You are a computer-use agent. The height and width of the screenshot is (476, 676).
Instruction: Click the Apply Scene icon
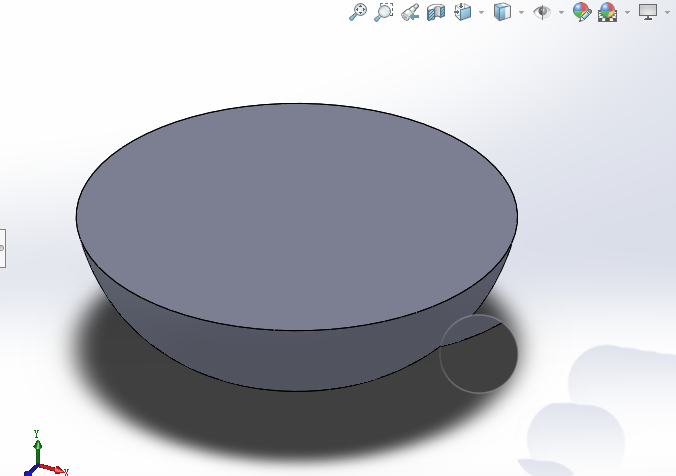pyautogui.click(x=607, y=12)
